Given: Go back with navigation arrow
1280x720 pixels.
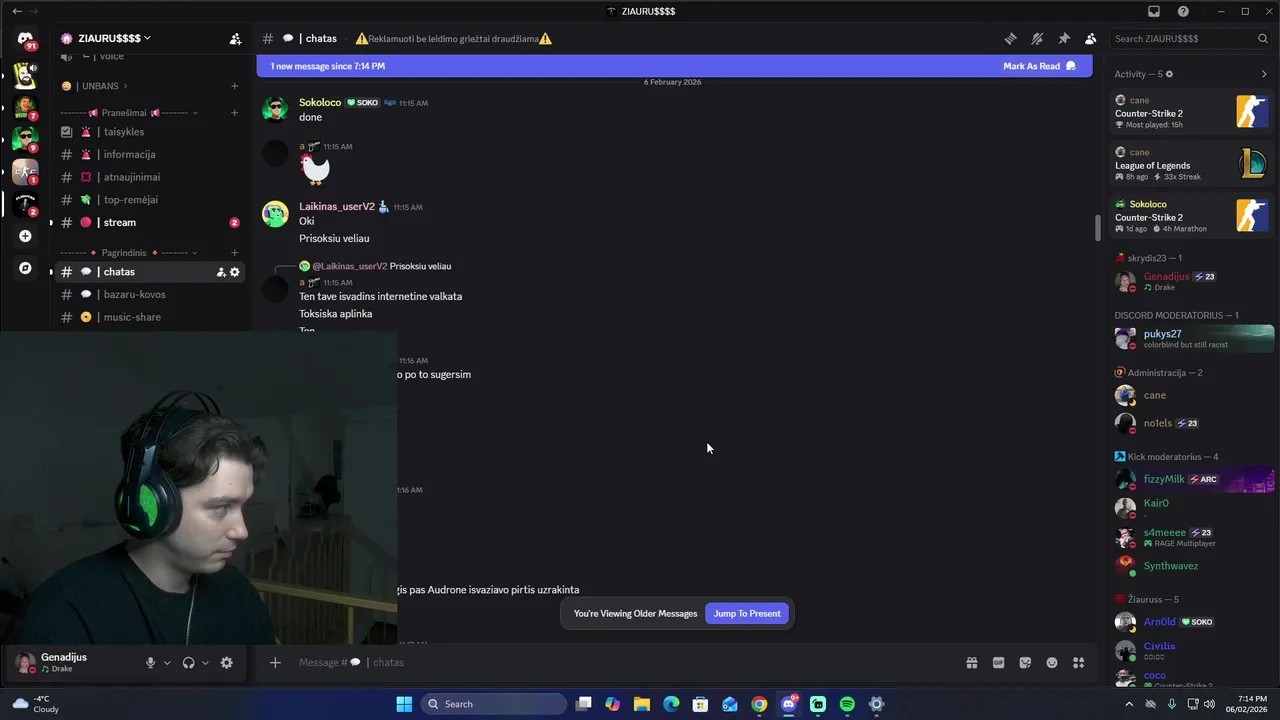Looking at the screenshot, I should pos(17,11).
